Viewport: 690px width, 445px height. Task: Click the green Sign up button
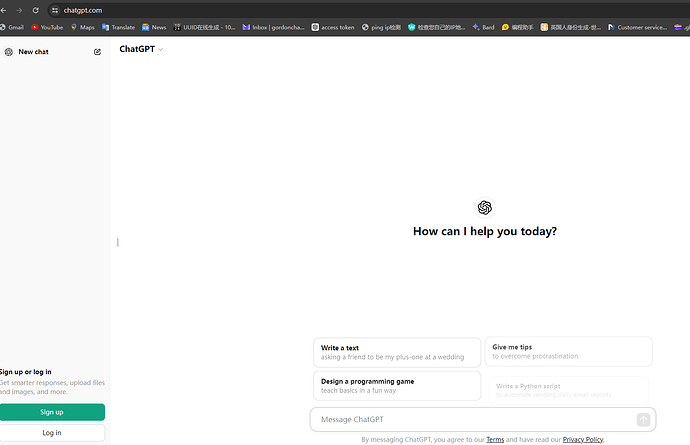(52, 412)
